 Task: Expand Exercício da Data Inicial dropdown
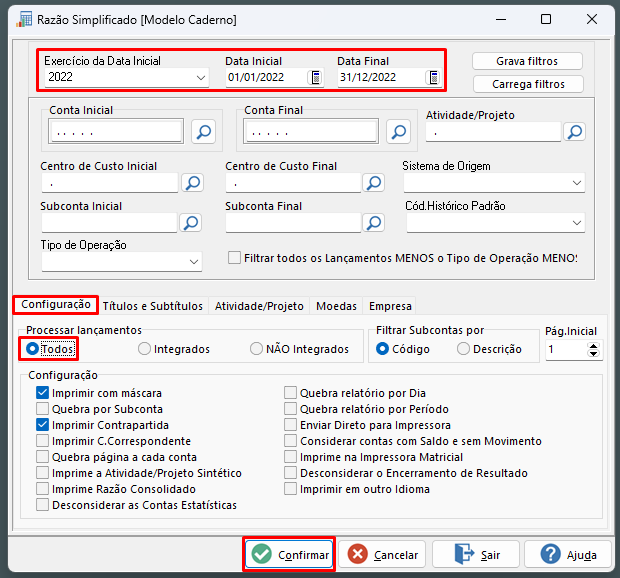click(x=201, y=77)
